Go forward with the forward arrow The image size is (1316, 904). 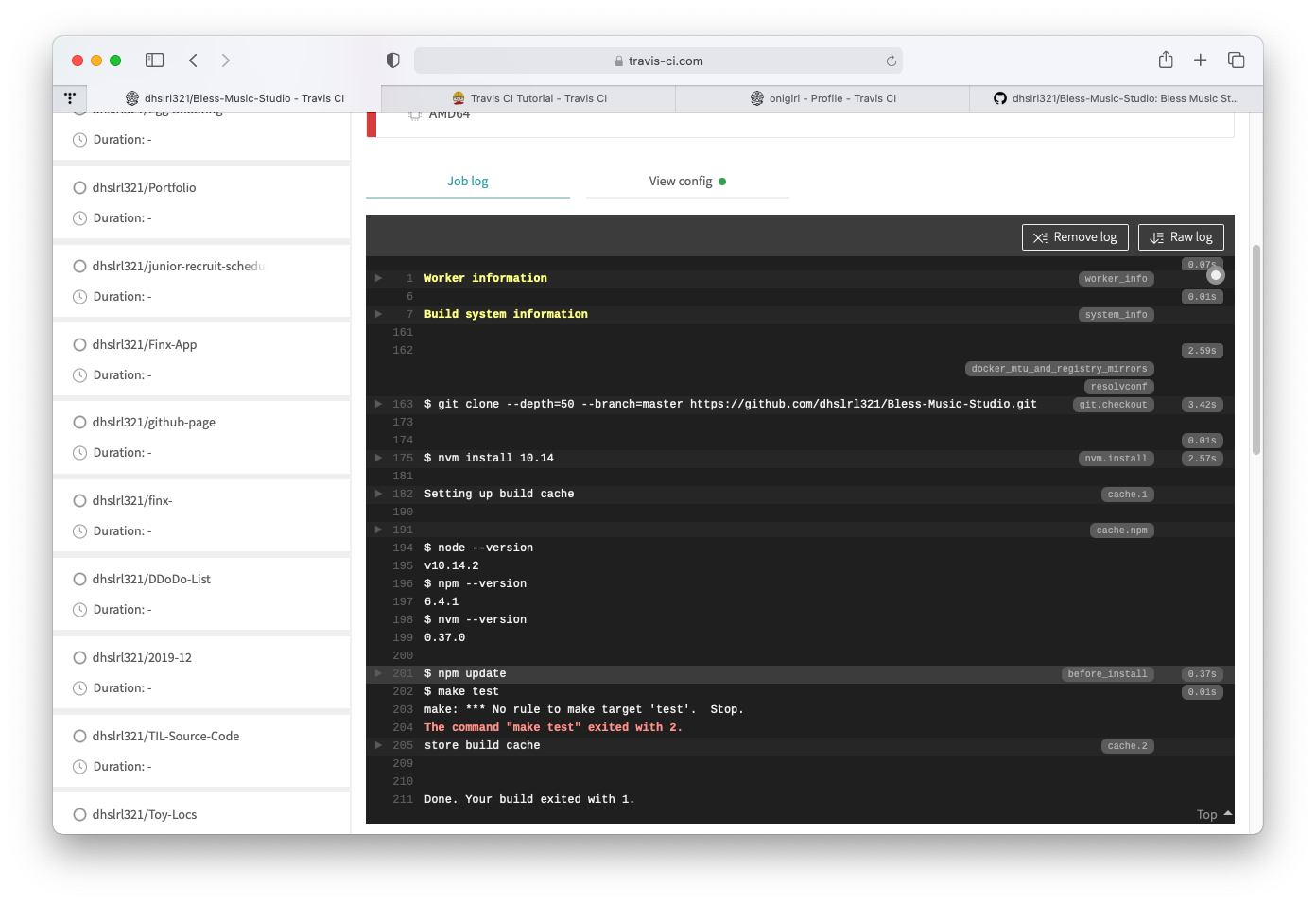coord(225,61)
